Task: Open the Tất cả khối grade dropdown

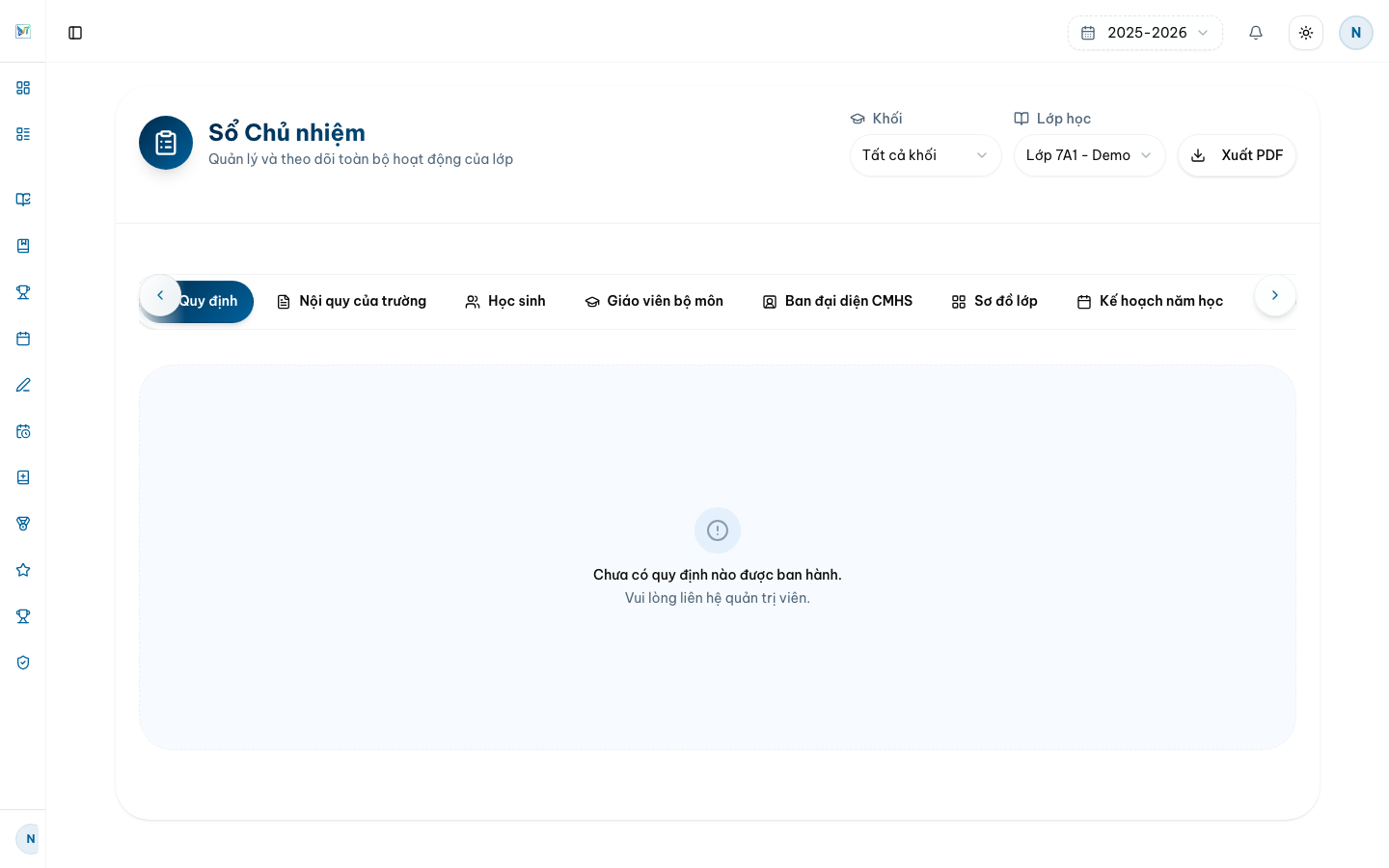Action: tap(926, 155)
